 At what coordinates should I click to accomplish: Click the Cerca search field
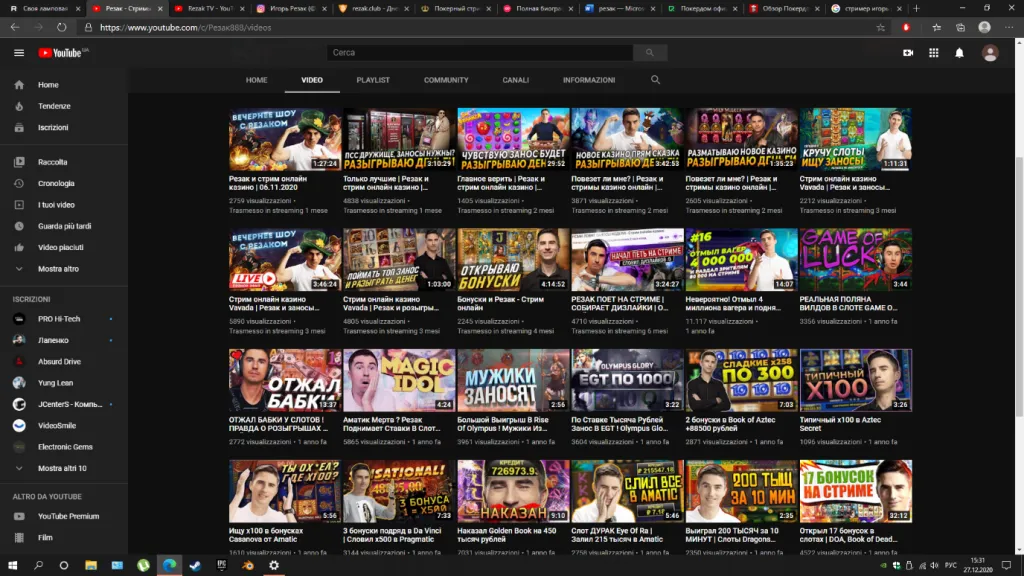coord(480,52)
